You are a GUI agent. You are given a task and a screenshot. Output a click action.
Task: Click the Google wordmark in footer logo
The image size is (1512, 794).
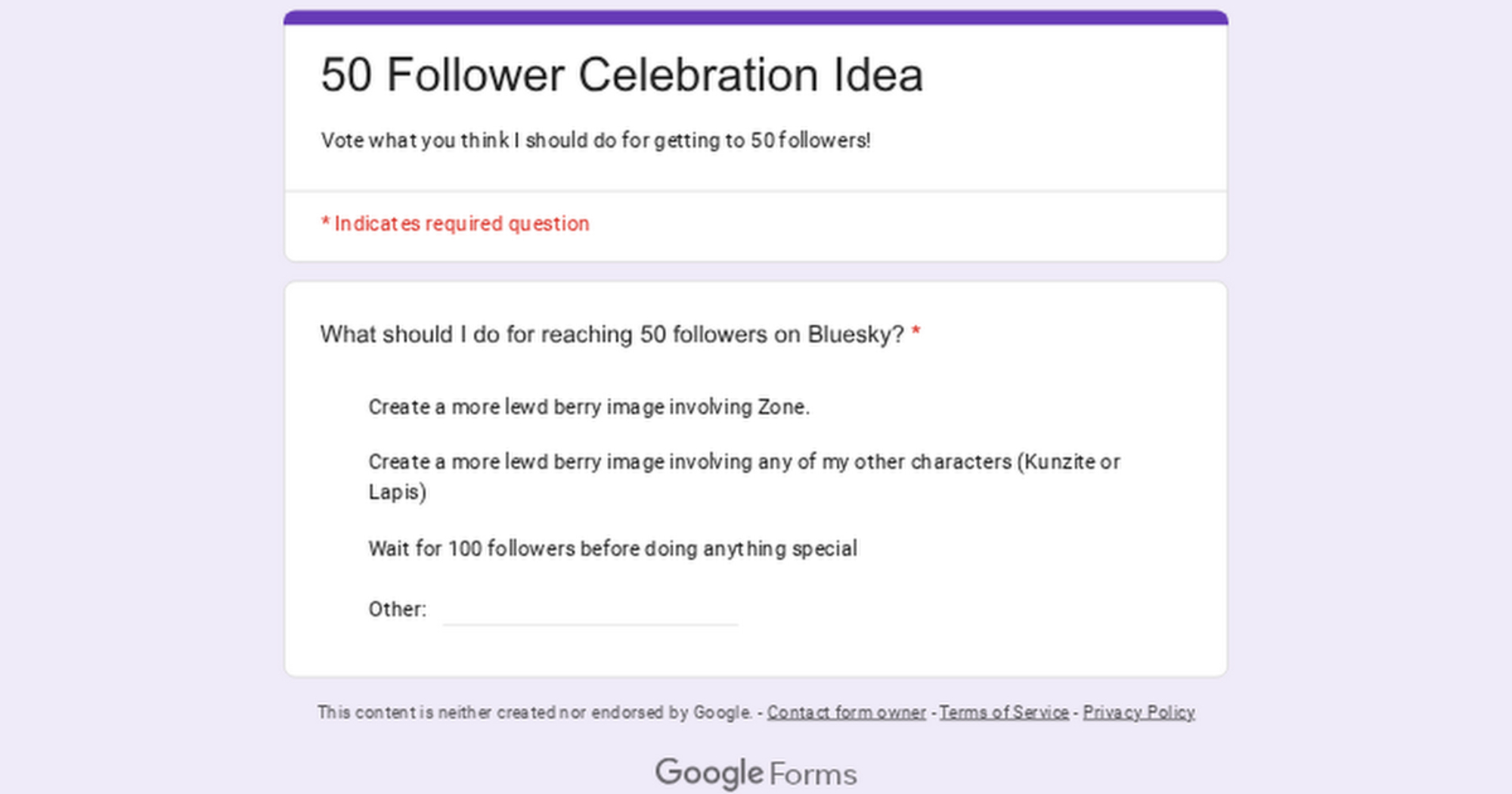pos(709,773)
